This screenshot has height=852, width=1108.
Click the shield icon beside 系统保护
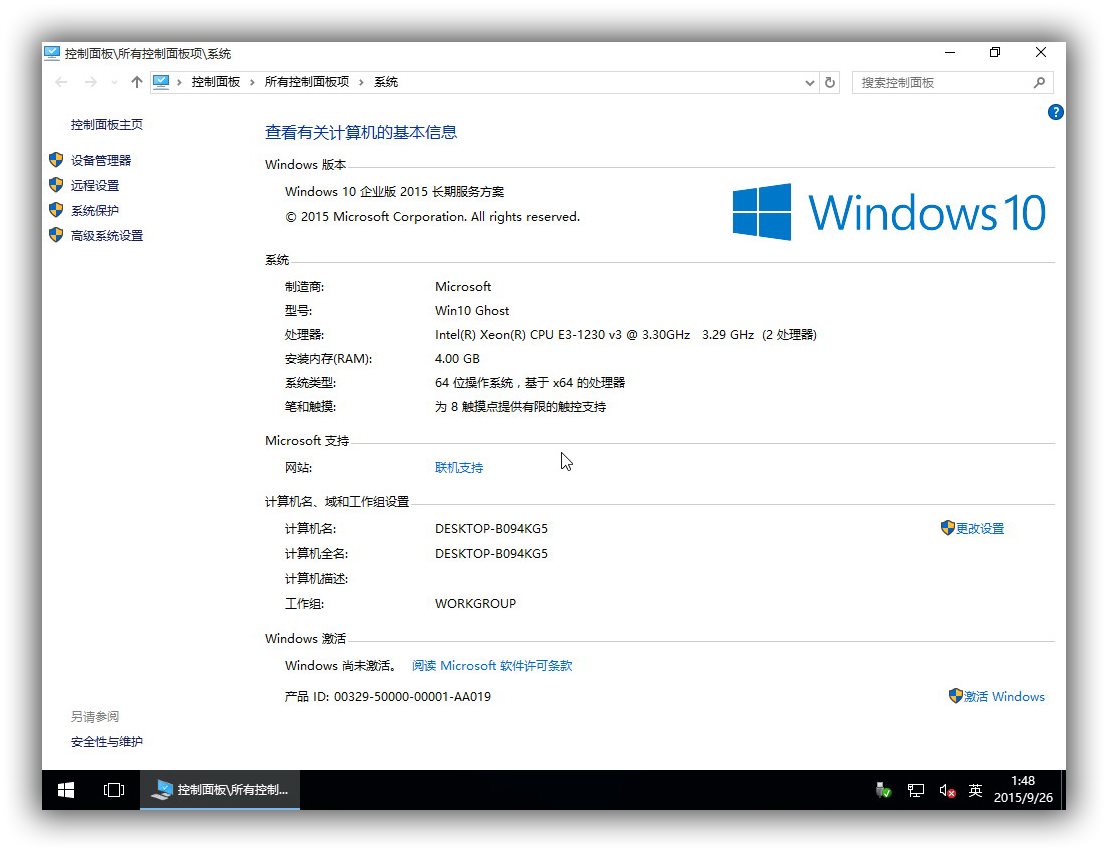[x=57, y=210]
